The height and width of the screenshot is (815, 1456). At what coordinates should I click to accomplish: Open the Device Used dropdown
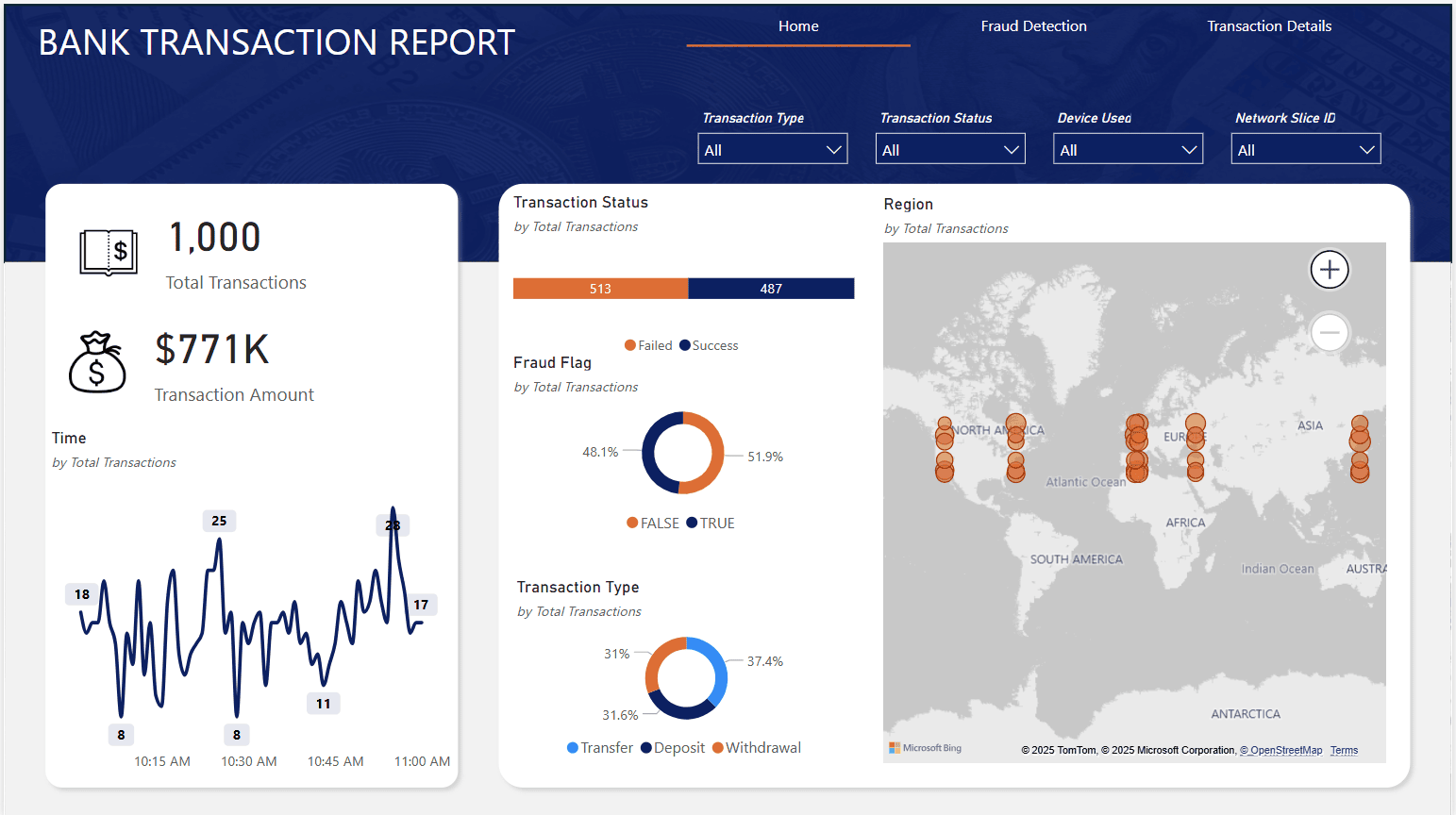[1128, 150]
